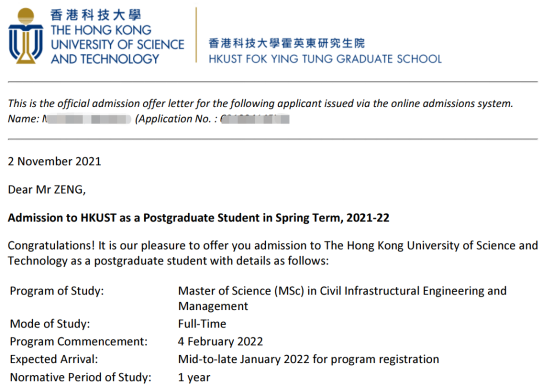Click the 'Mode of Study:' label

click(x=50, y=324)
